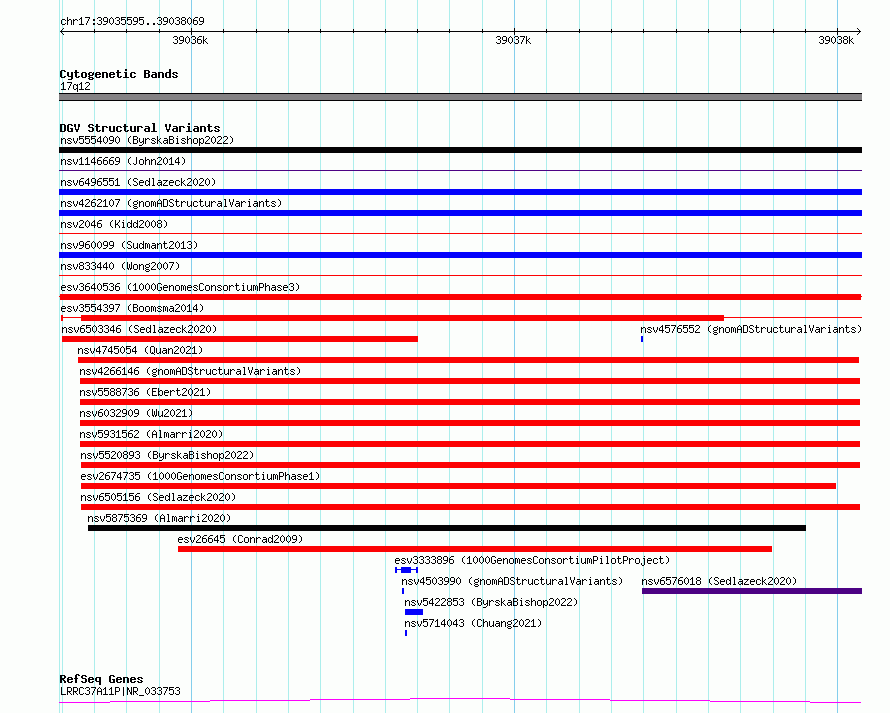Open variant nsv6032909 (Wu2021) label
Viewport: 890px width, 713px height.
click(x=136, y=413)
